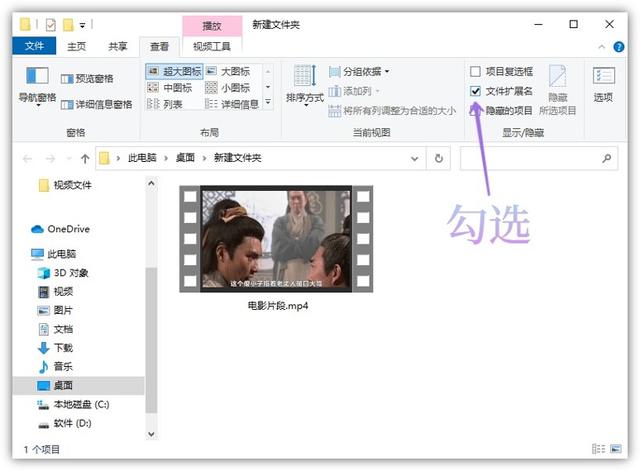Select the 查看 ribbon tab
Image resolution: width=640 pixels, height=471 pixels.
coord(159,47)
